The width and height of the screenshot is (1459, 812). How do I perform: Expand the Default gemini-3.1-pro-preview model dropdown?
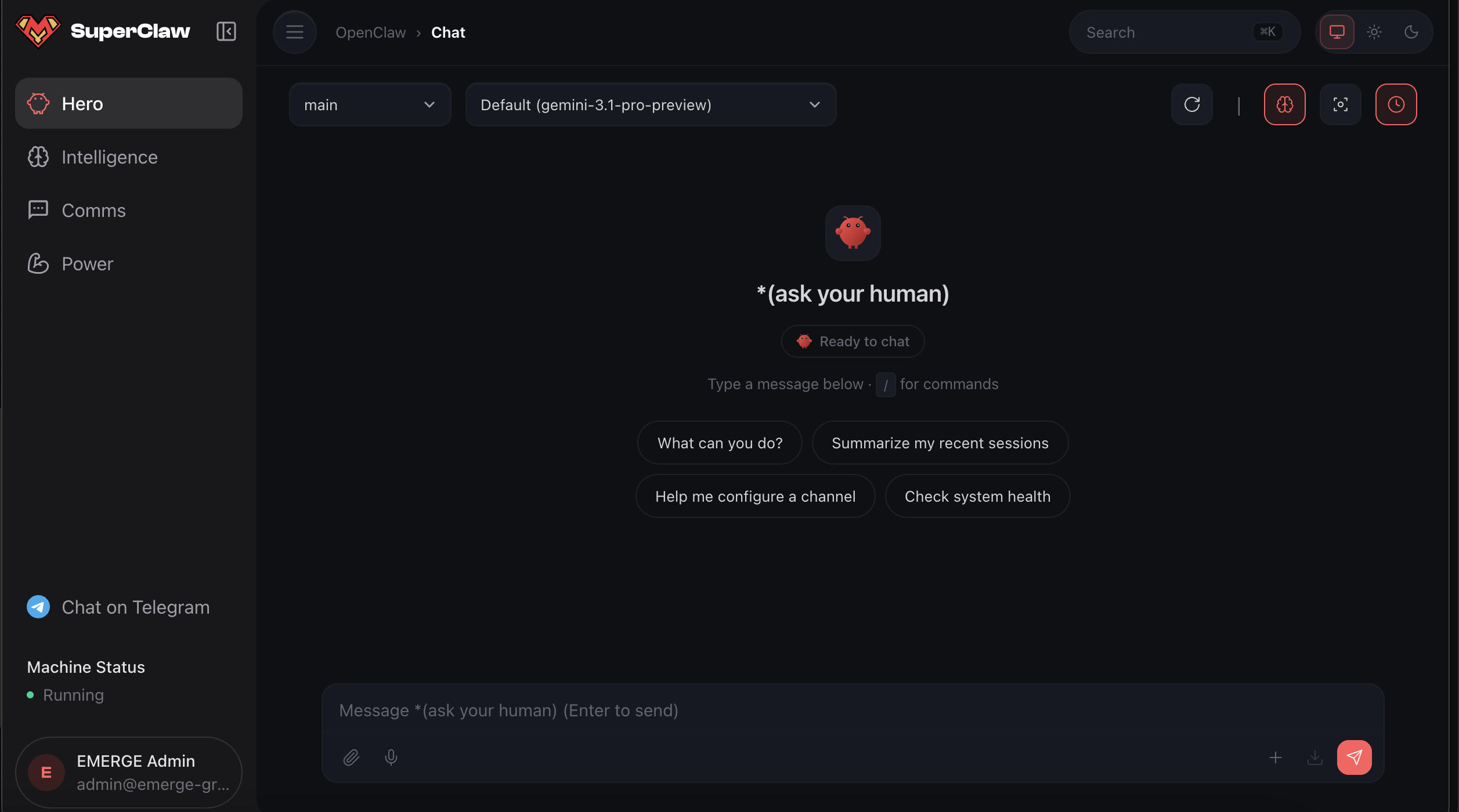click(651, 105)
